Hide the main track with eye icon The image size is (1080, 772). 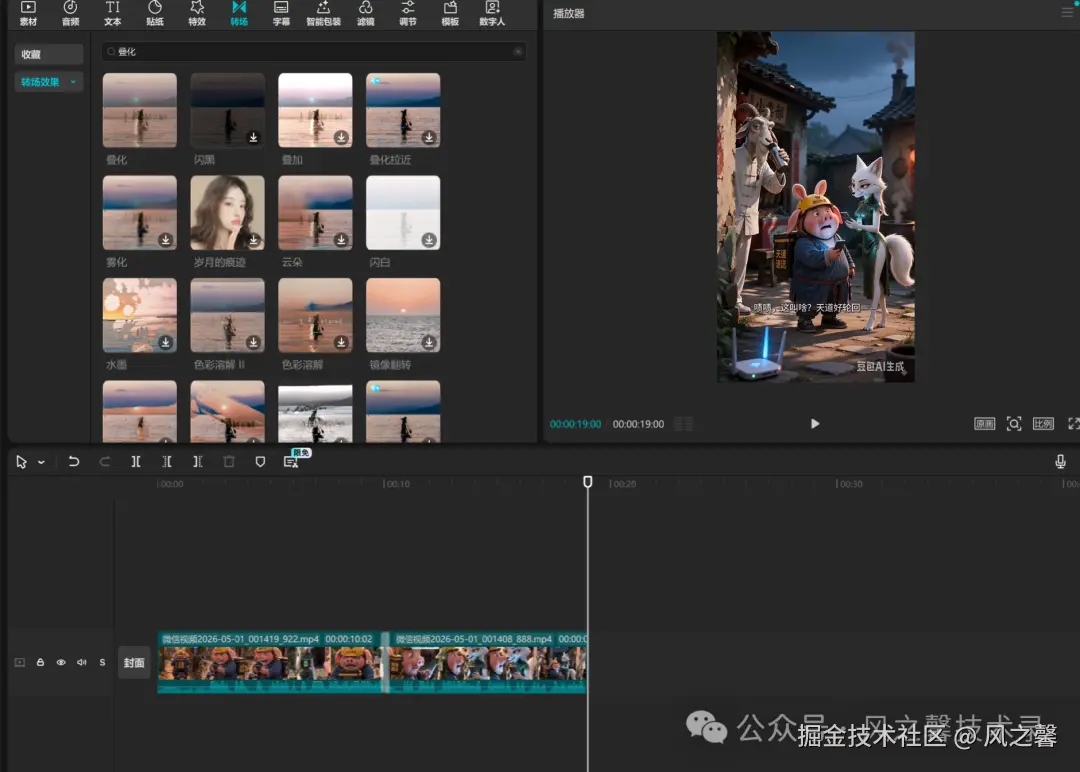point(61,663)
